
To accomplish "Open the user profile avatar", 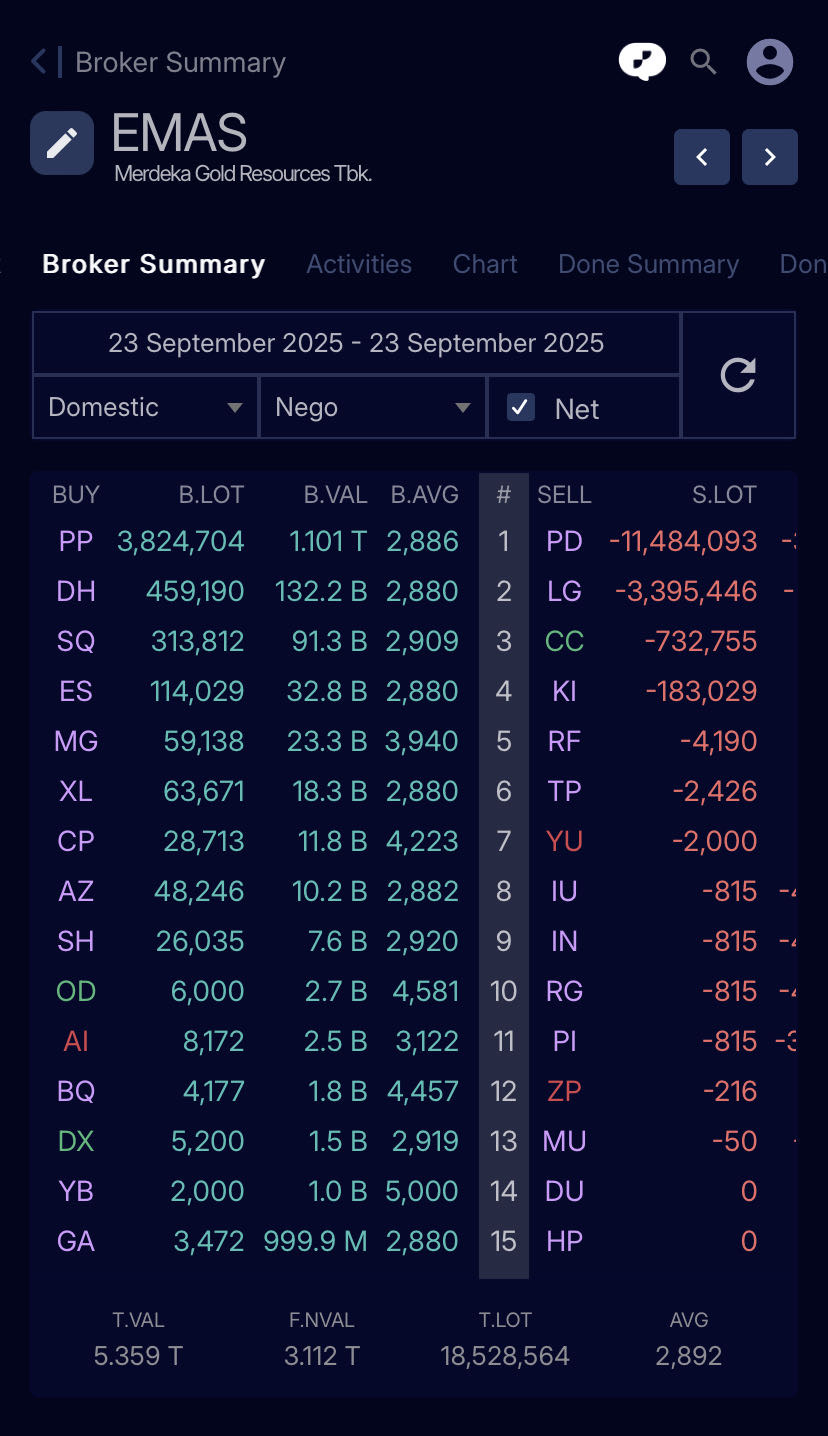I will [770, 62].
